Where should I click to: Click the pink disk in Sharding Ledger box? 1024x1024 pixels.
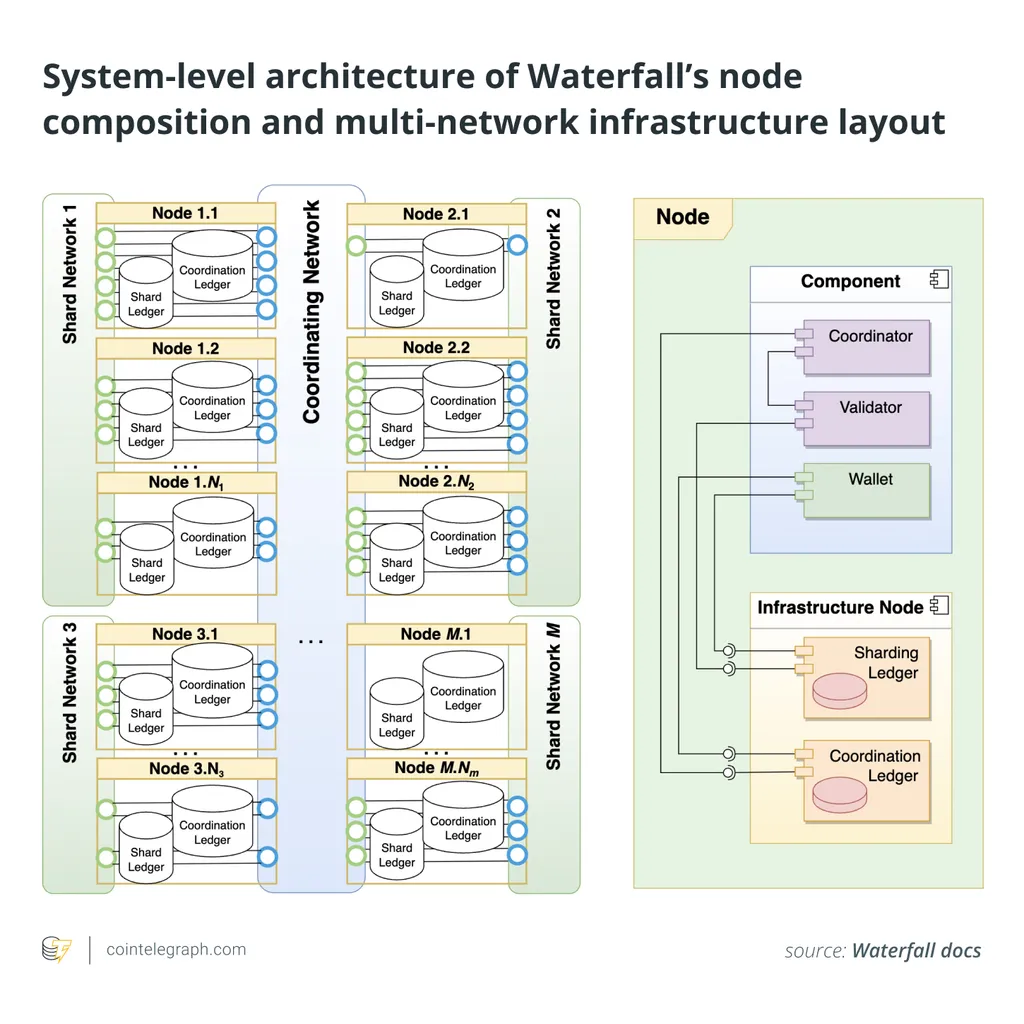pos(840,691)
